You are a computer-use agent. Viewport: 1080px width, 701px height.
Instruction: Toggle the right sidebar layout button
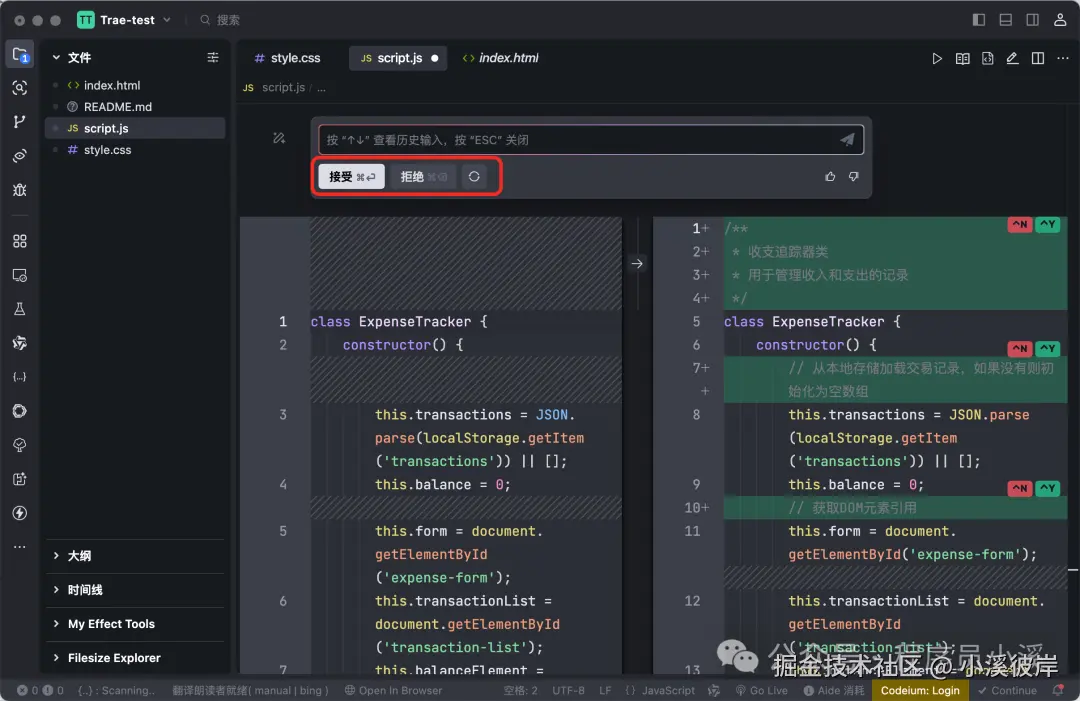1032,20
